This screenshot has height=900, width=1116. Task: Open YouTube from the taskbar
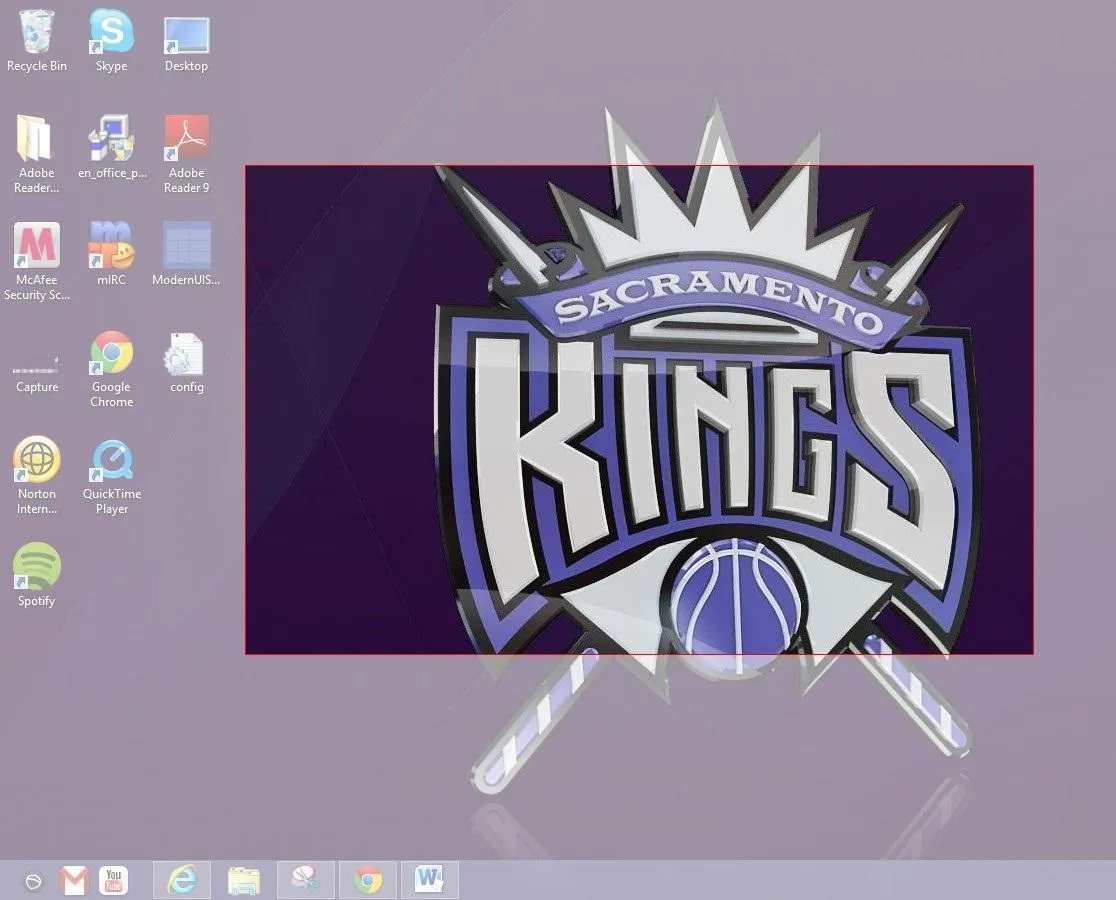point(113,881)
